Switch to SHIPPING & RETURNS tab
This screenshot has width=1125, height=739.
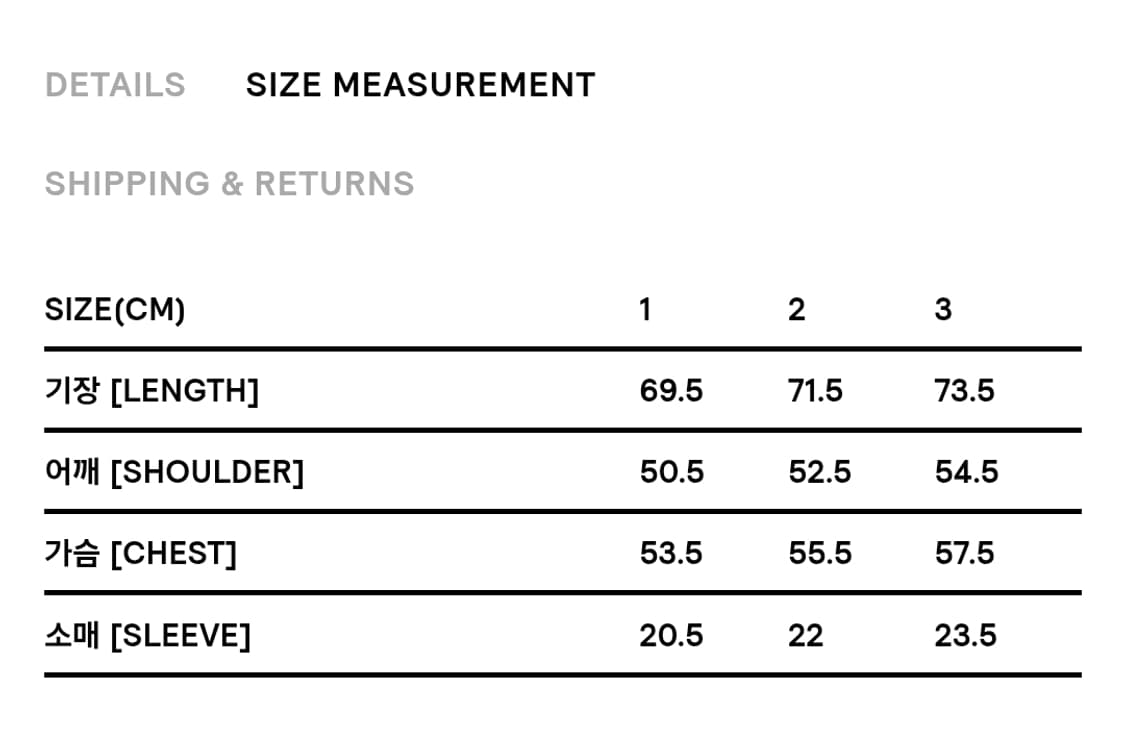click(x=229, y=184)
